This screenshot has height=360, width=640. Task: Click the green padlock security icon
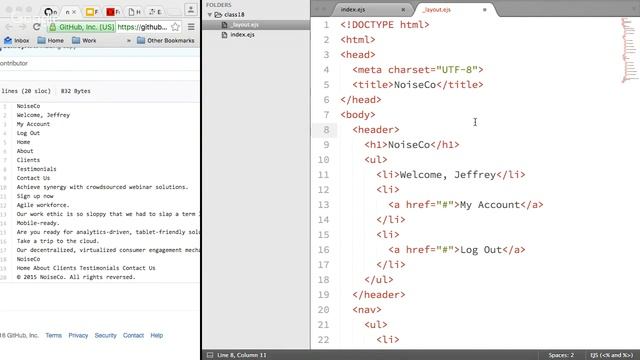[x=52, y=27]
